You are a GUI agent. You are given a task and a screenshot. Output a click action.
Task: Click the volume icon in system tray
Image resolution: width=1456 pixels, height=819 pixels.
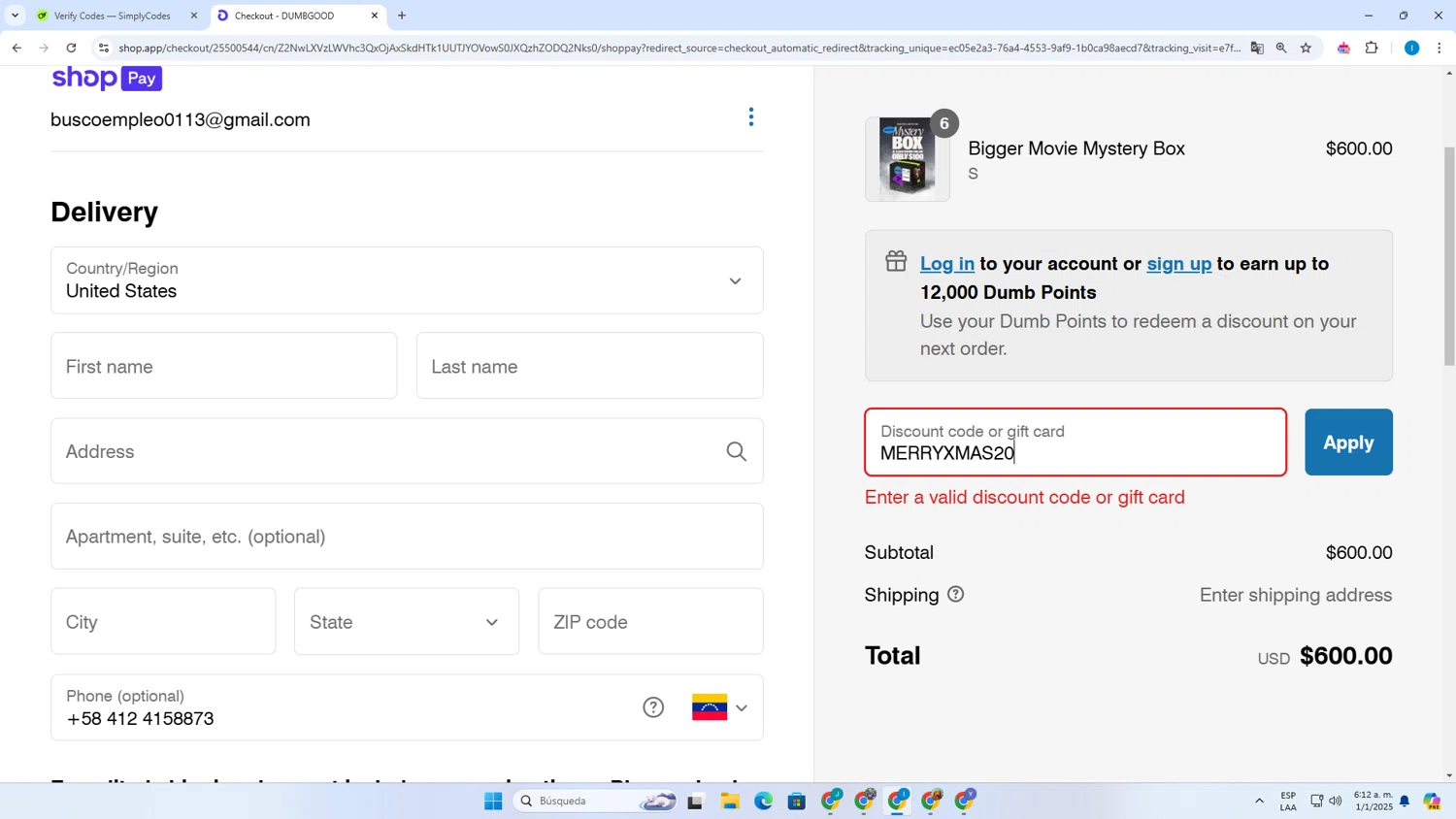pyautogui.click(x=1336, y=802)
